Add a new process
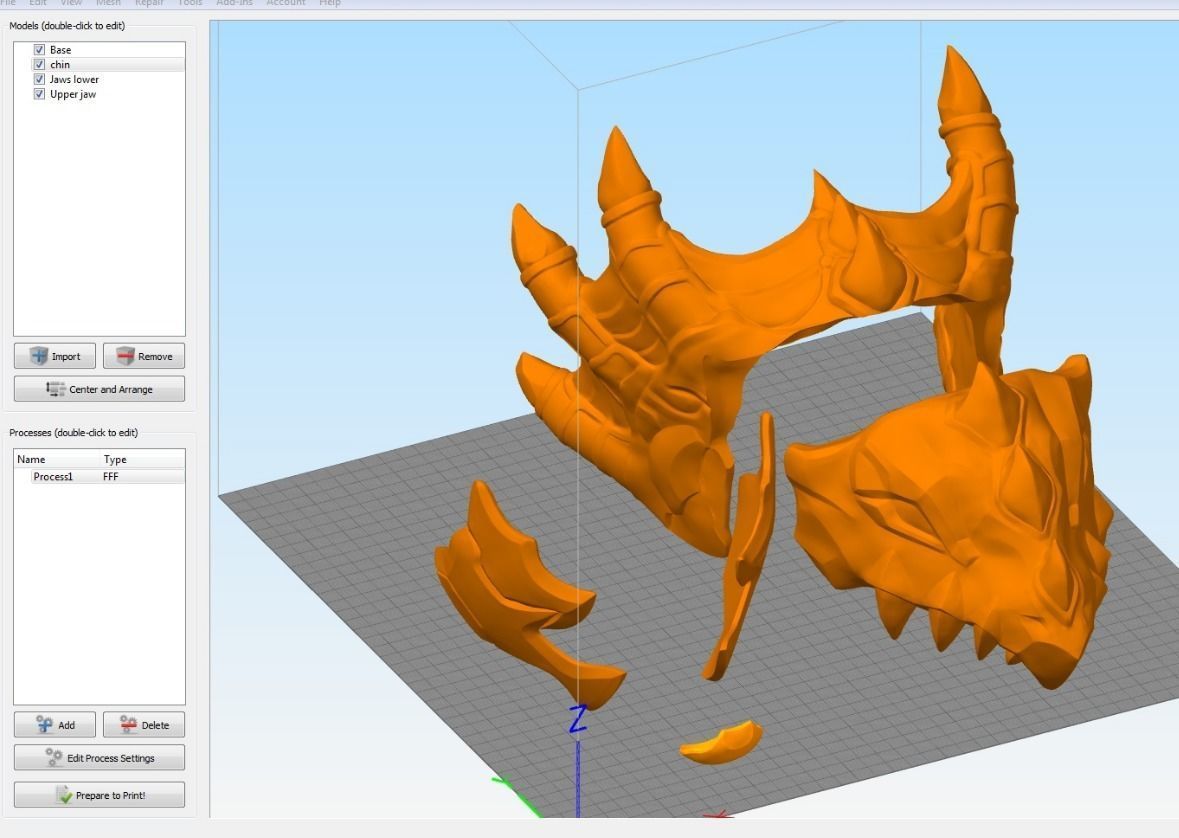Image resolution: width=1179 pixels, height=838 pixels. (55, 724)
